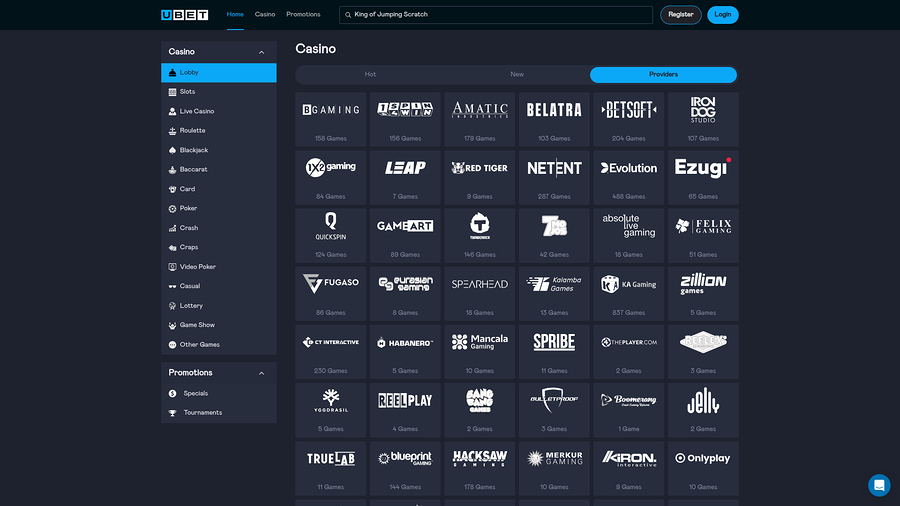Open Casino in top navigation
Viewport: 900px width, 506px height.
click(x=265, y=14)
